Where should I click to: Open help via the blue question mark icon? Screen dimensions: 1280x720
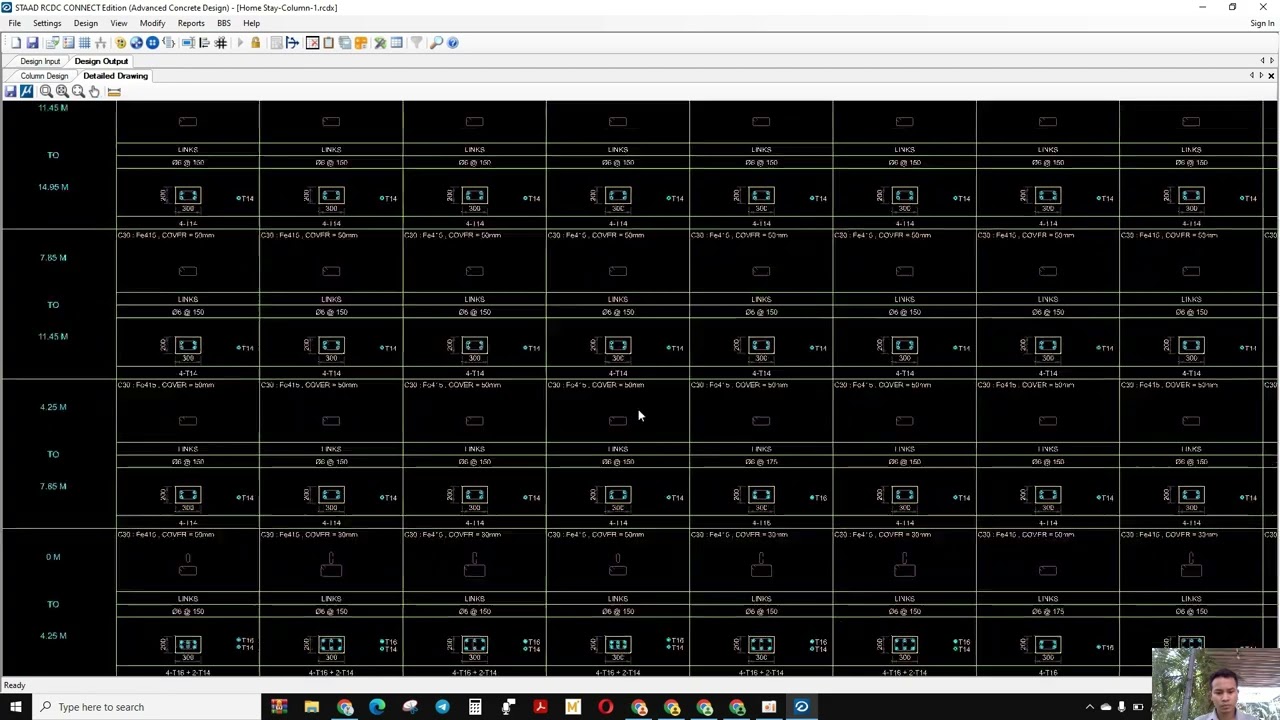point(453,43)
